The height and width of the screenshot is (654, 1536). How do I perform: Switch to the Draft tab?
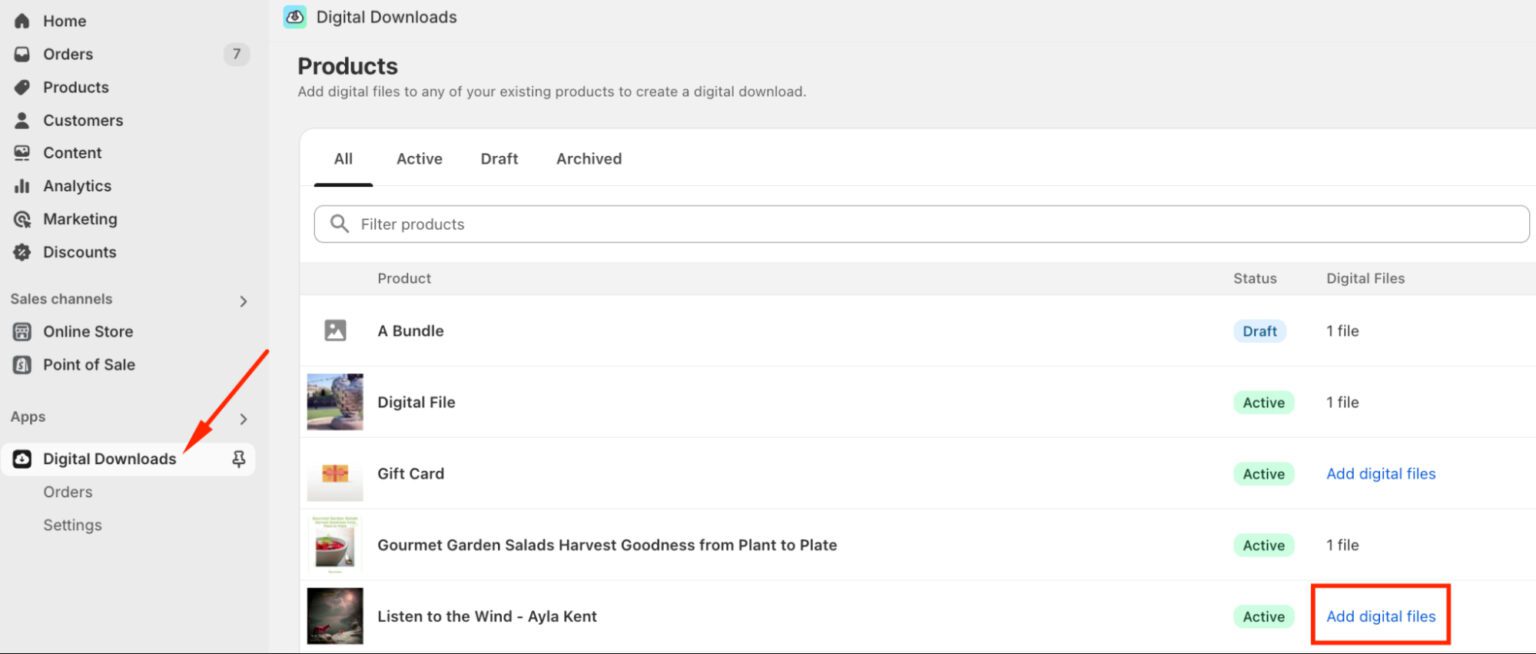tap(499, 159)
